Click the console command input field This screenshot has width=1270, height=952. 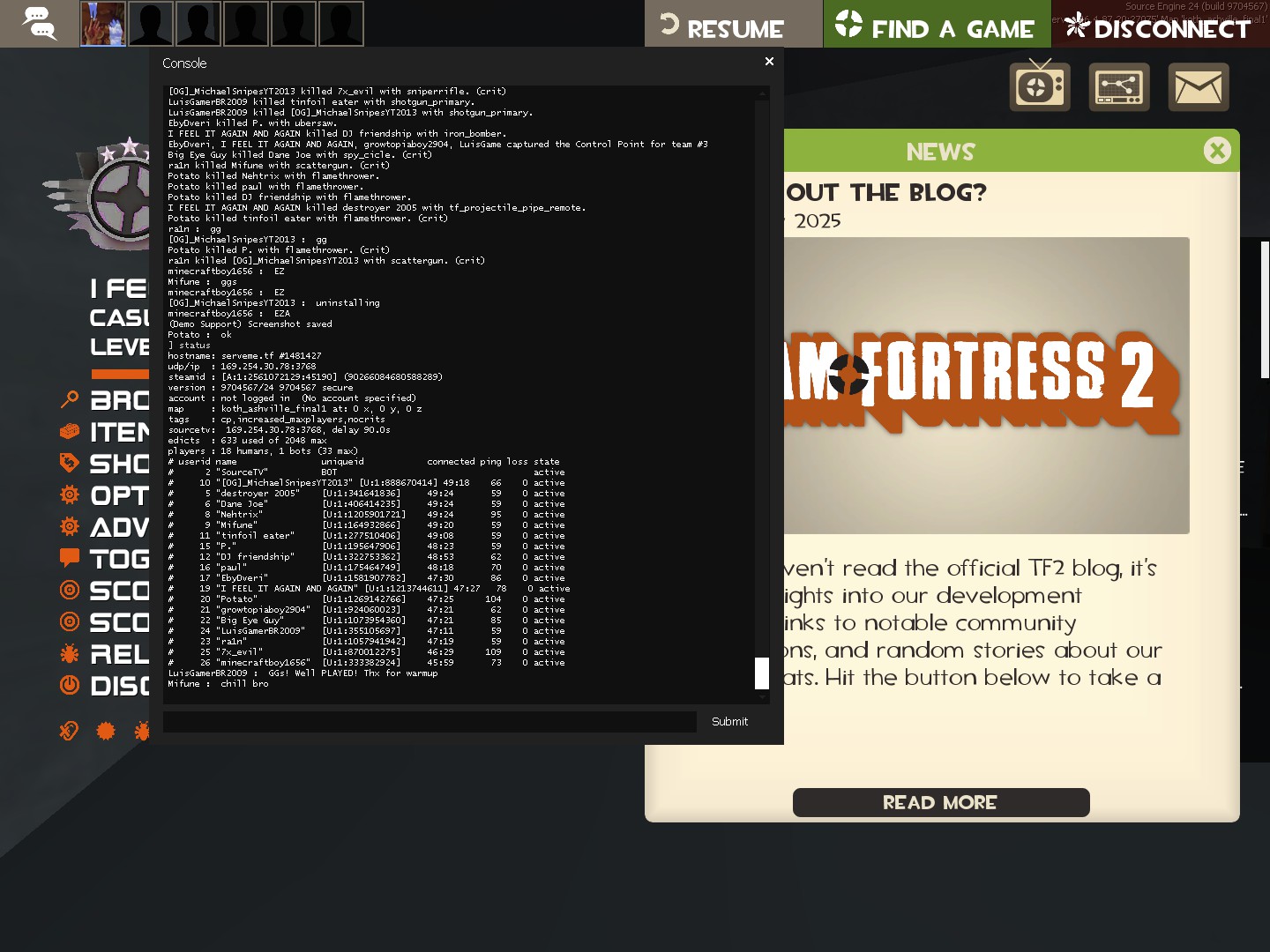[x=430, y=722]
